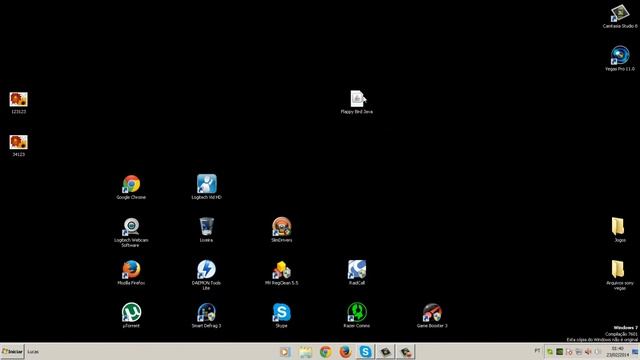The image size is (640, 360).
Task: Select the Razer Comms desktop icon
Action: click(357, 315)
